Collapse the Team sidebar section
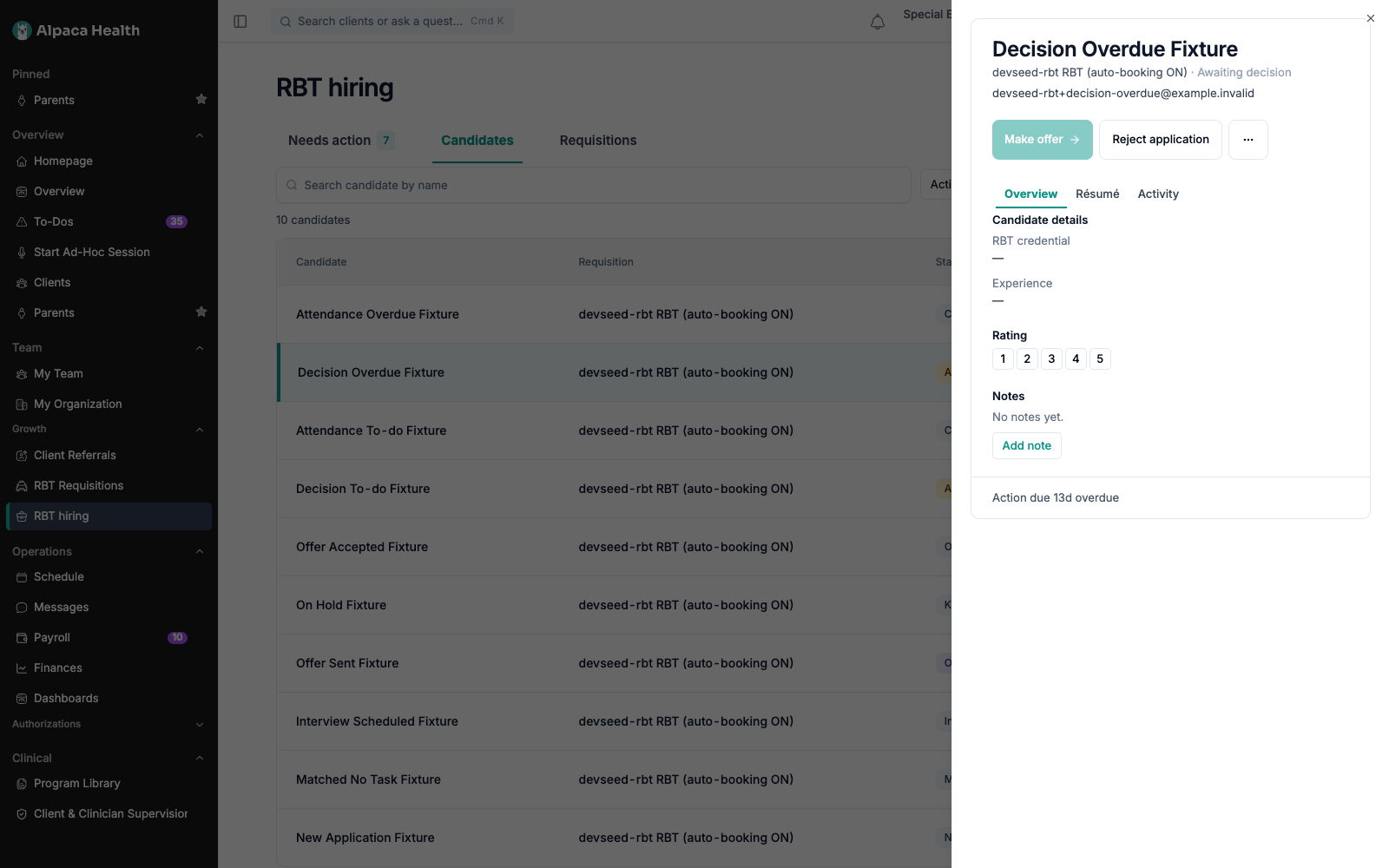The width and height of the screenshot is (1389, 868). point(200,348)
